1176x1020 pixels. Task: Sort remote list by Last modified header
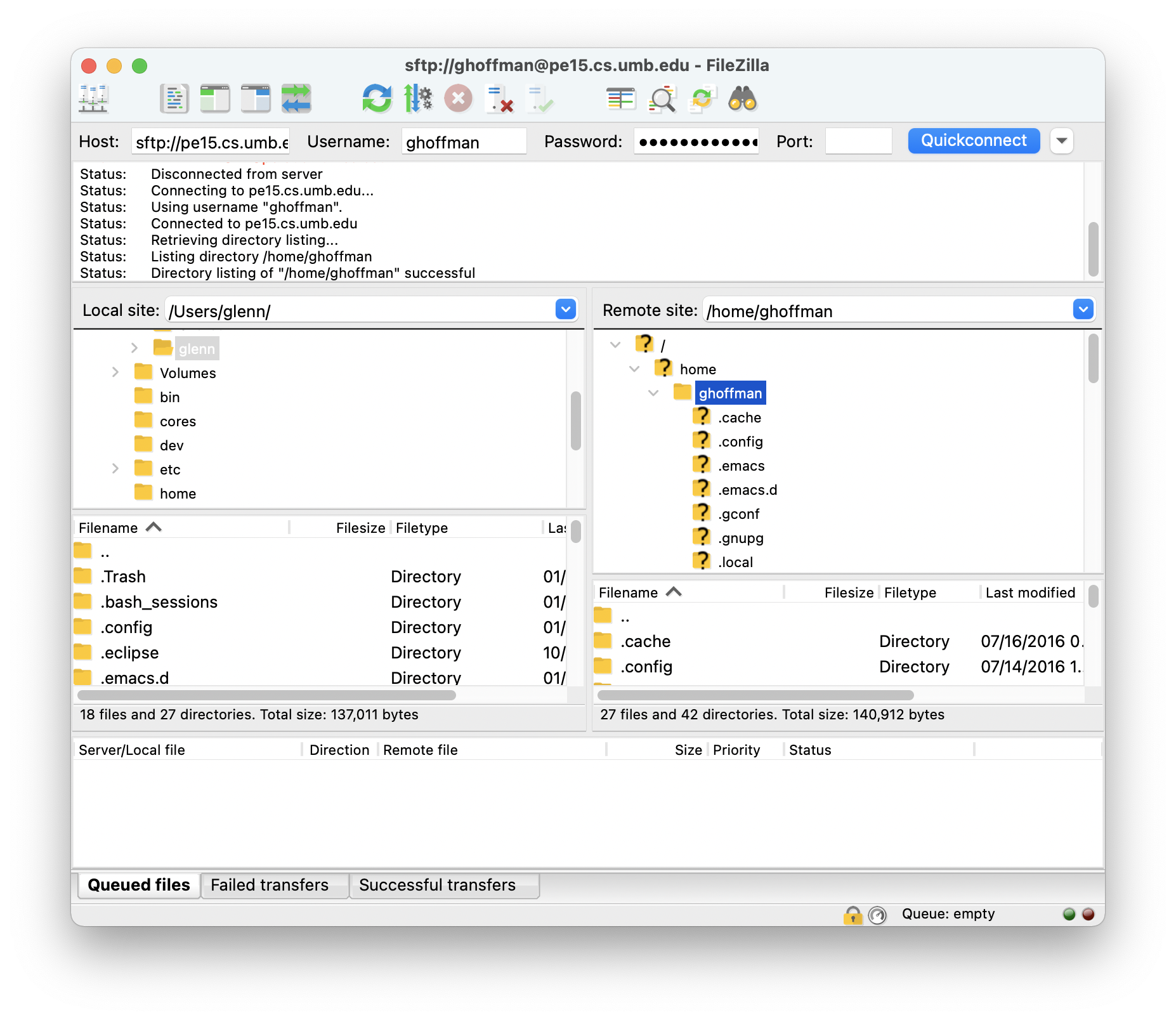1031,592
